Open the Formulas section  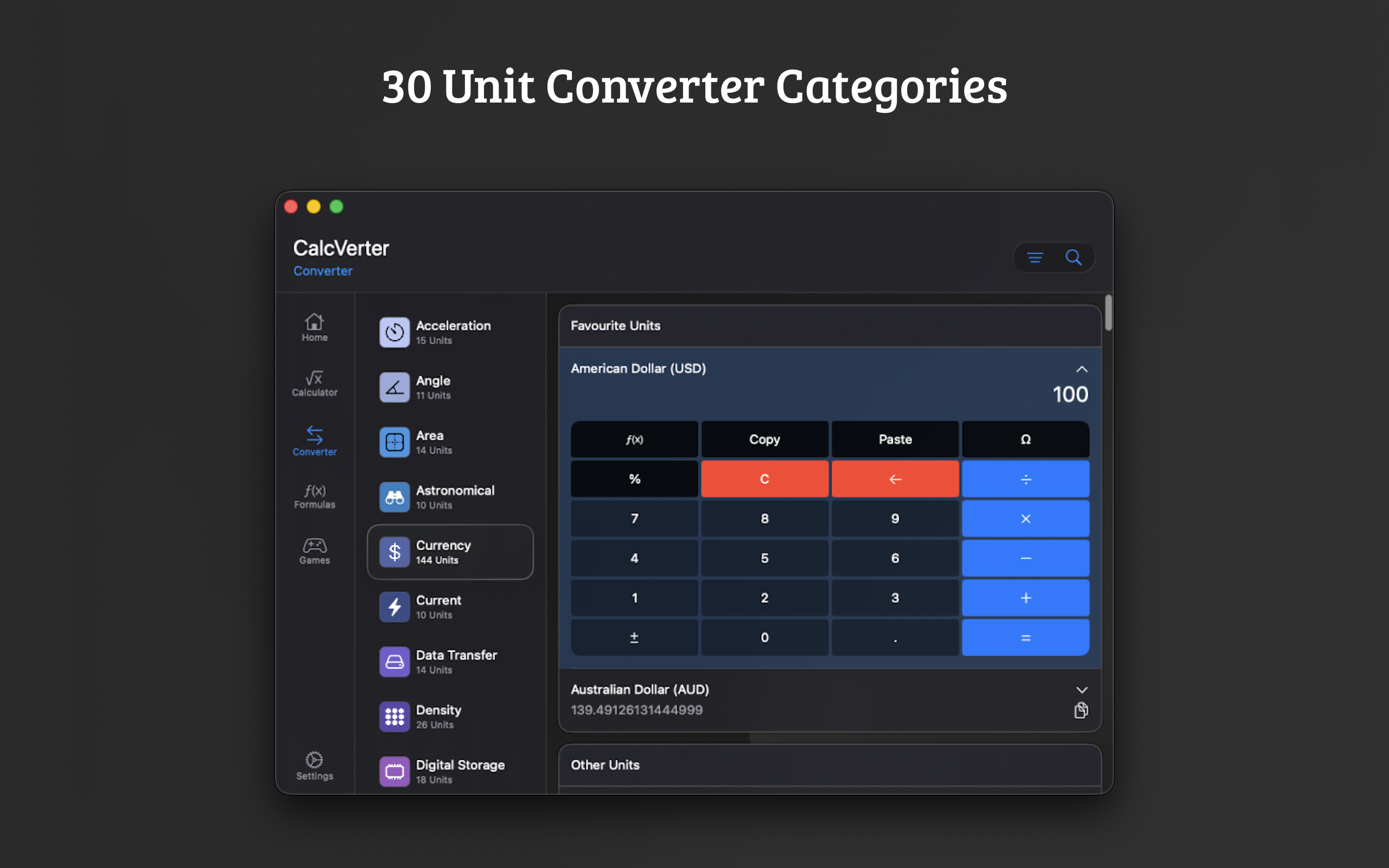click(315, 496)
